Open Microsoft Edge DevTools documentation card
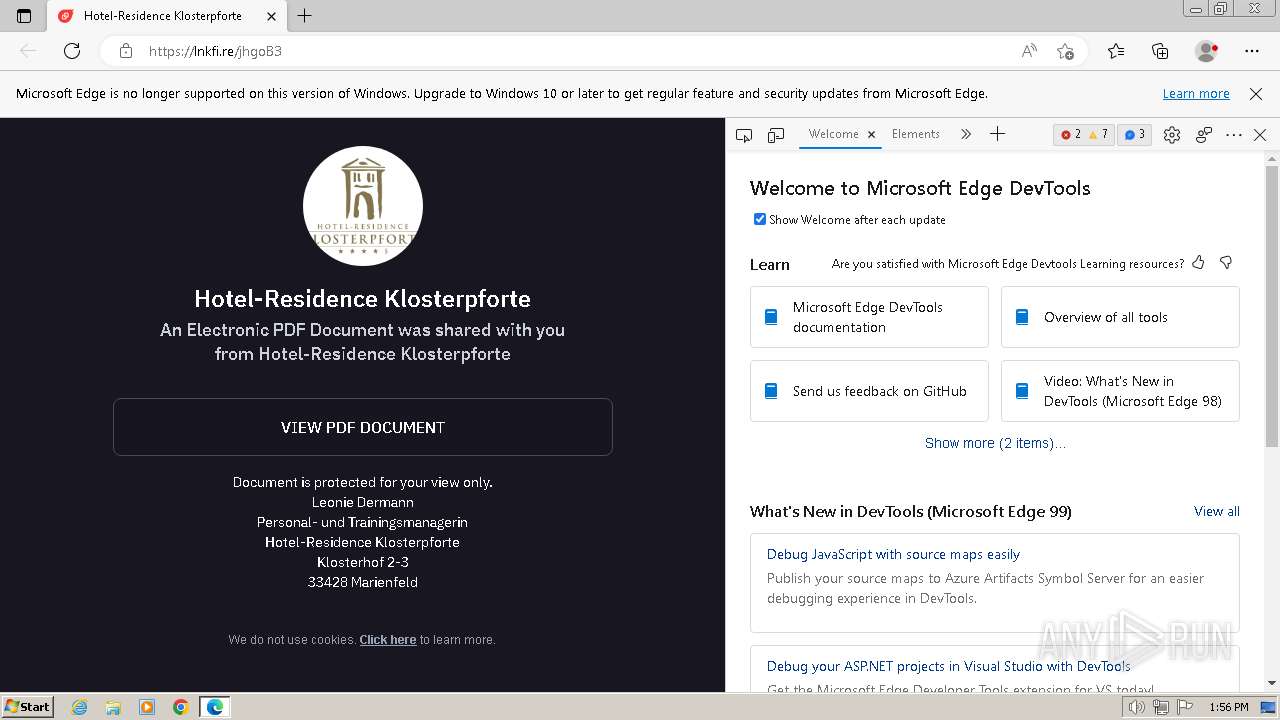Screen dimensions: 1280x720 (869, 317)
